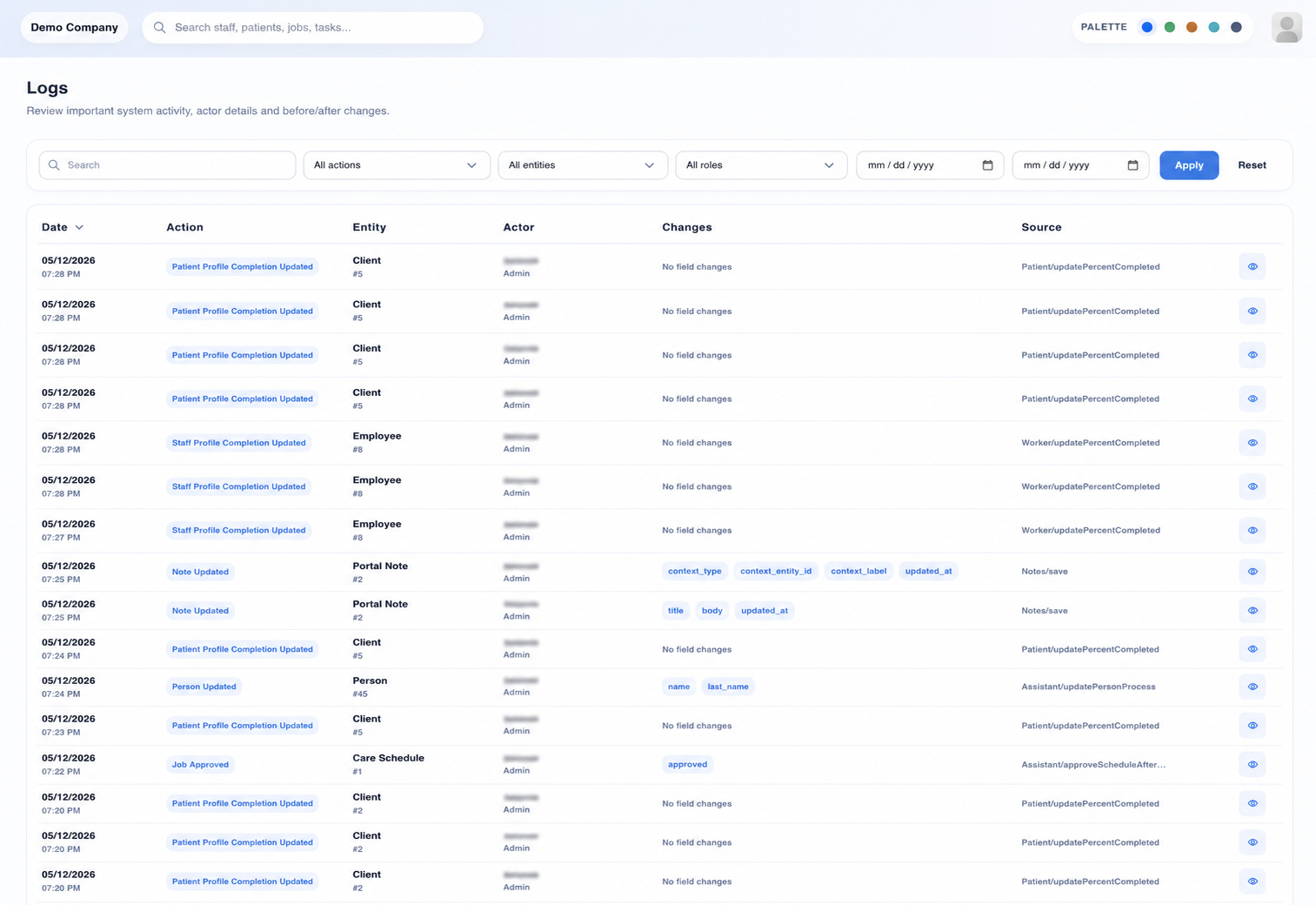View the 07:24 PM Client #5 log details
The height and width of the screenshot is (905, 1316).
coord(1253,649)
